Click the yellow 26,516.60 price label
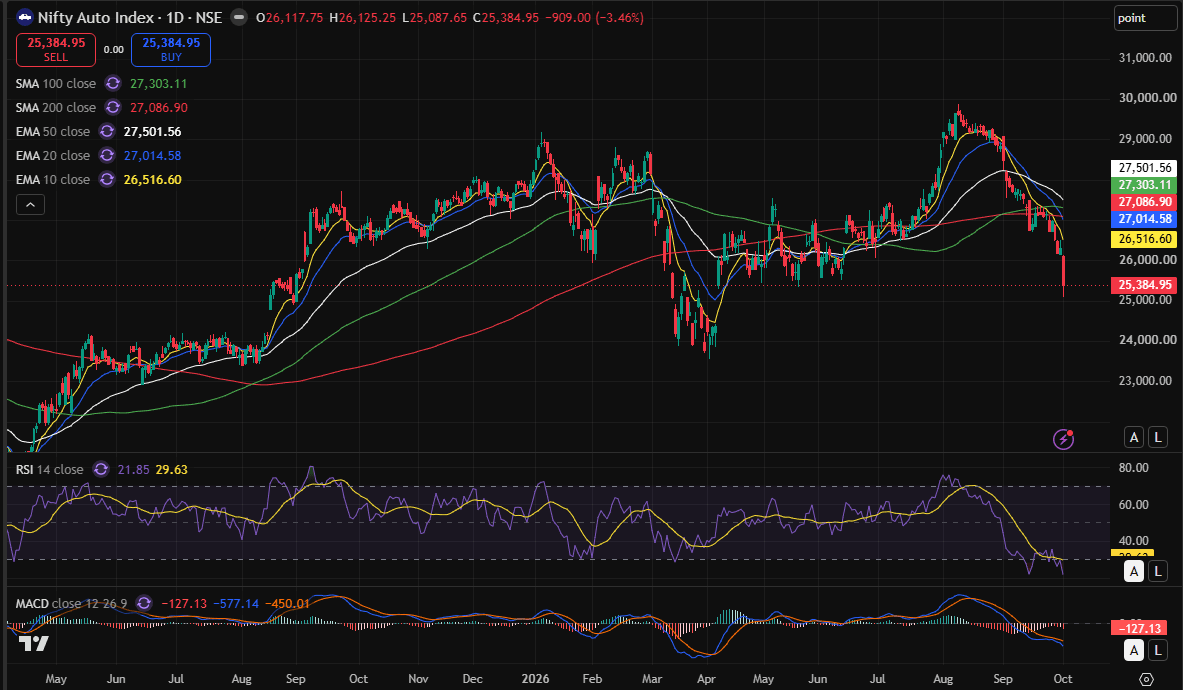 (1144, 239)
